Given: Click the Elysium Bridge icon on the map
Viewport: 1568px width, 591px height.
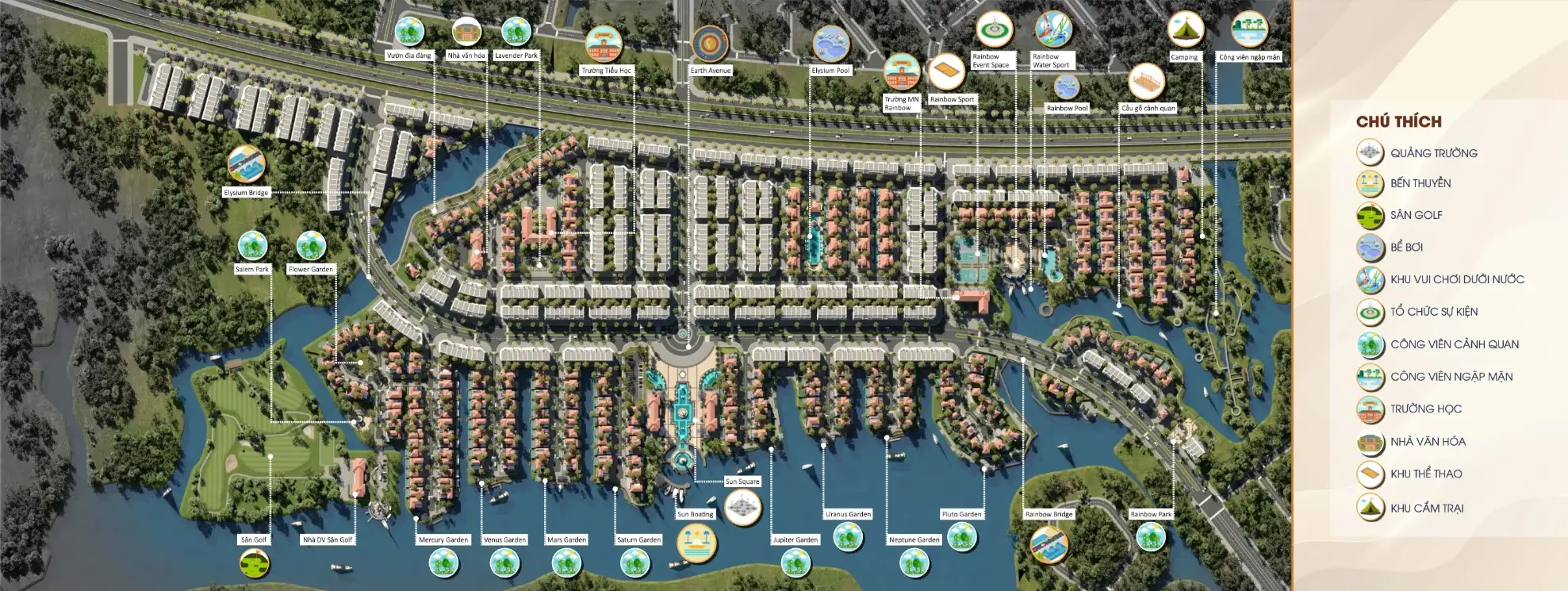Looking at the screenshot, I should pos(245,164).
